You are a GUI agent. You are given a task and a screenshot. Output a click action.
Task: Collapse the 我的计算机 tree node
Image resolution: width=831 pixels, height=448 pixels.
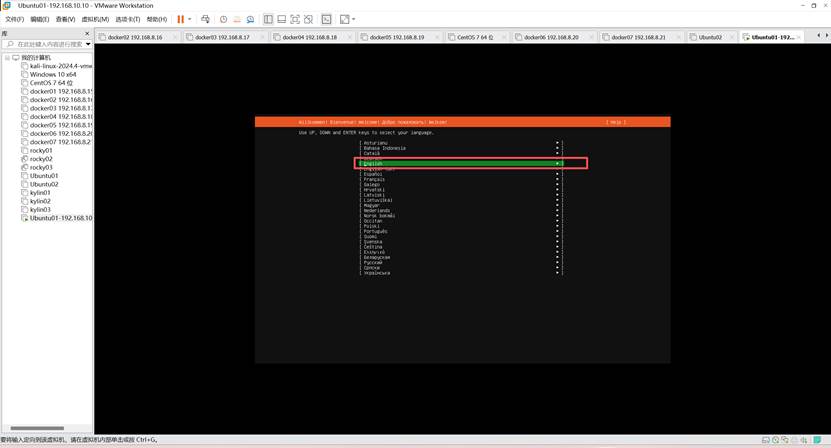(7, 57)
